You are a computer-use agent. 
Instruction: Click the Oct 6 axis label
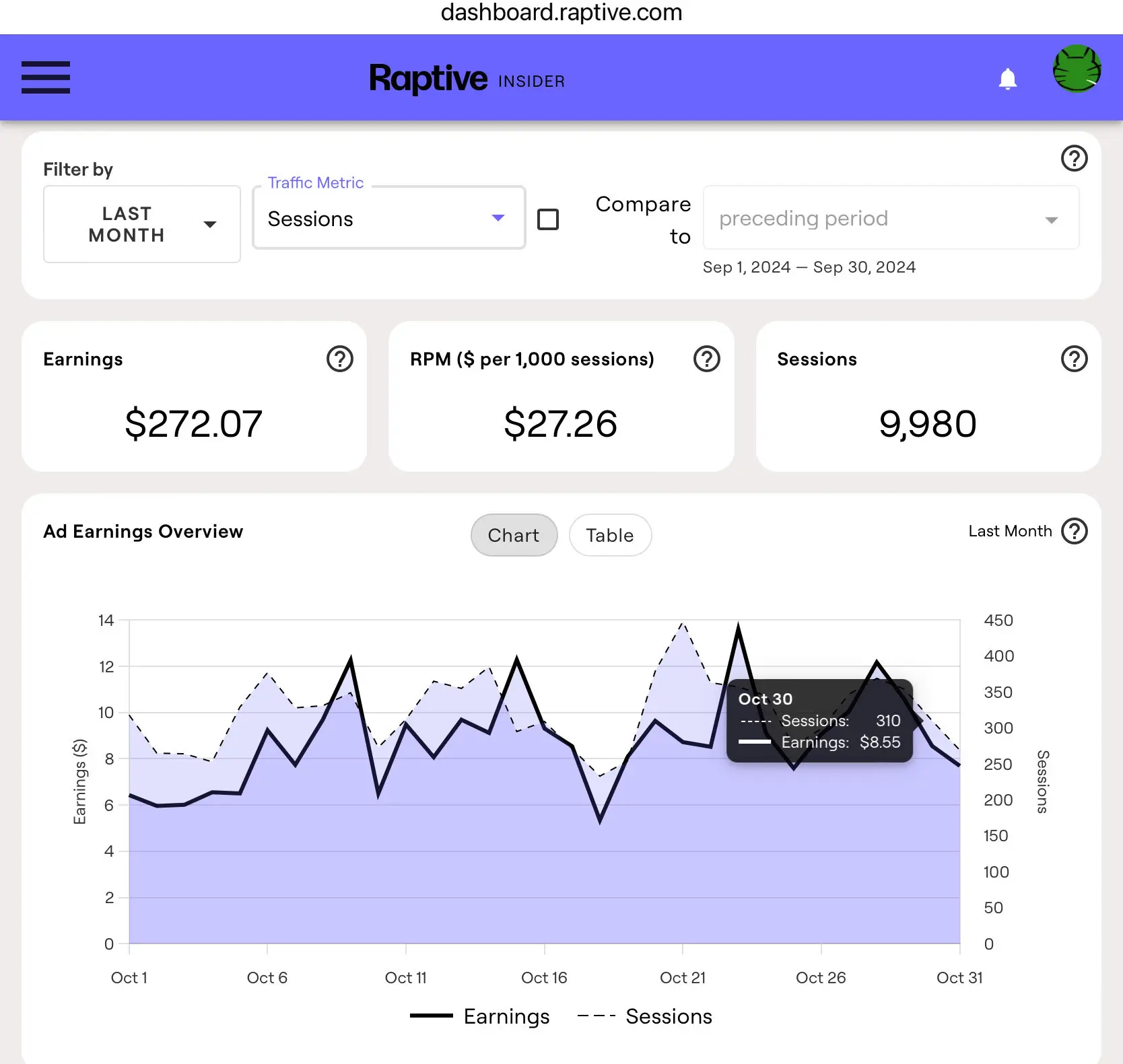coord(267,978)
